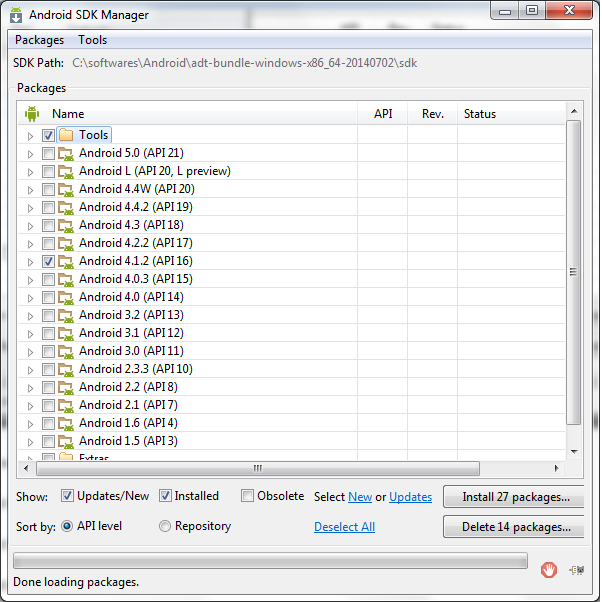
Task: Click the Android L preview folder icon
Action: click(x=66, y=171)
